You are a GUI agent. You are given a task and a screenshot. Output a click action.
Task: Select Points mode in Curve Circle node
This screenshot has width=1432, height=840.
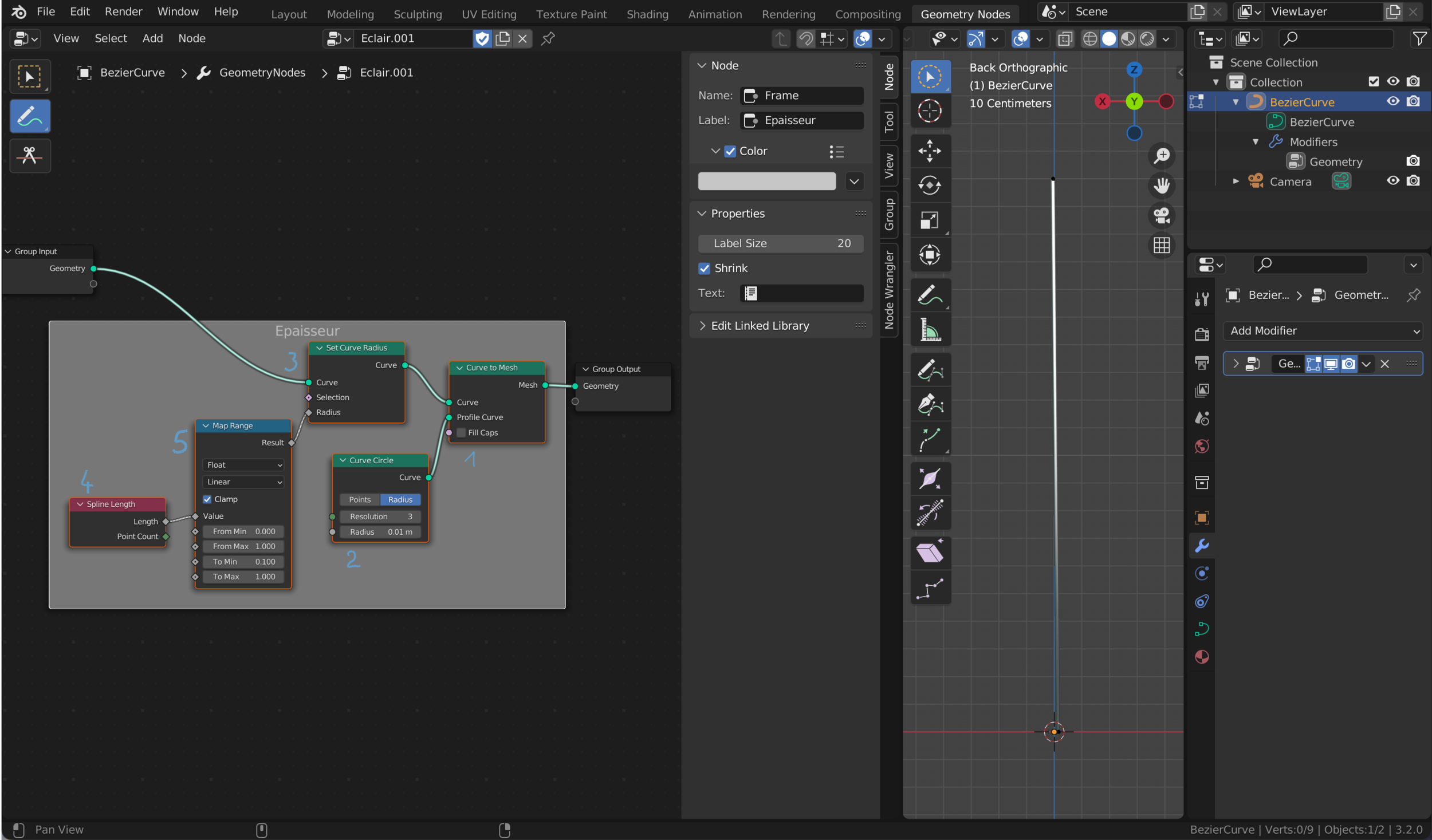360,499
